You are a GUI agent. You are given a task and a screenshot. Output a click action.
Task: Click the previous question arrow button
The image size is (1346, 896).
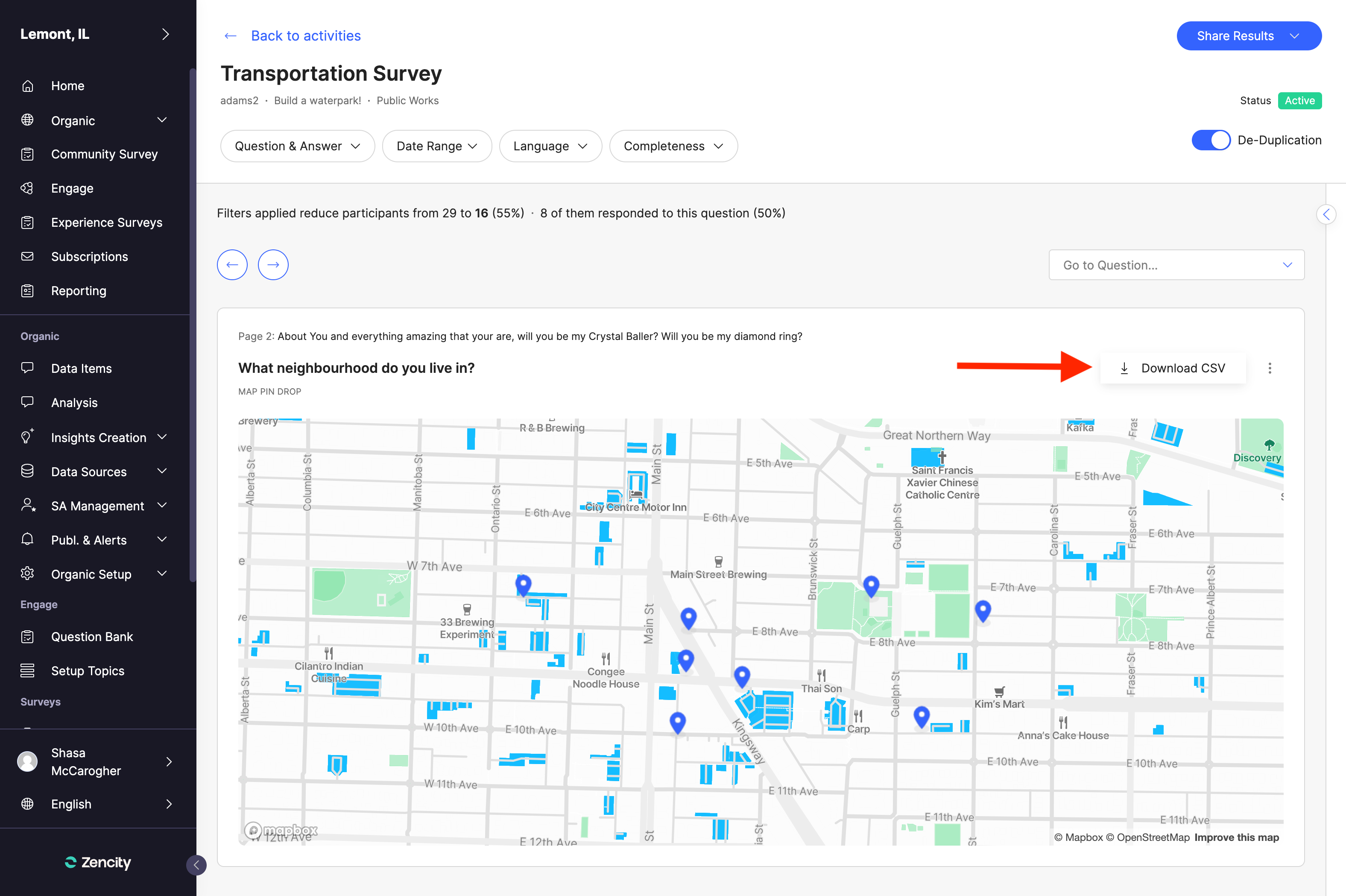[232, 264]
